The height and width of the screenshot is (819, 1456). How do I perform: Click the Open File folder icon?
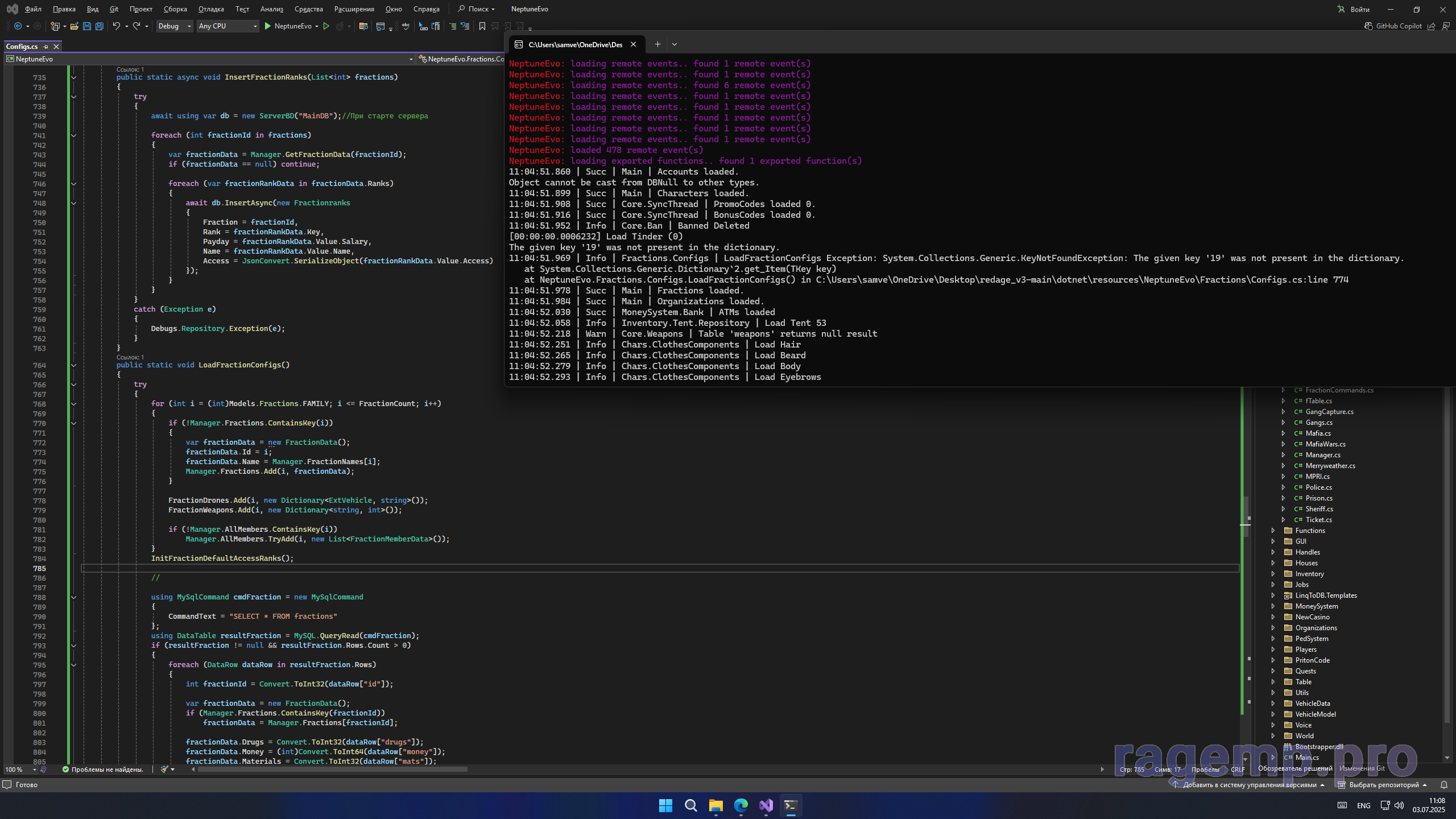pos(74,26)
